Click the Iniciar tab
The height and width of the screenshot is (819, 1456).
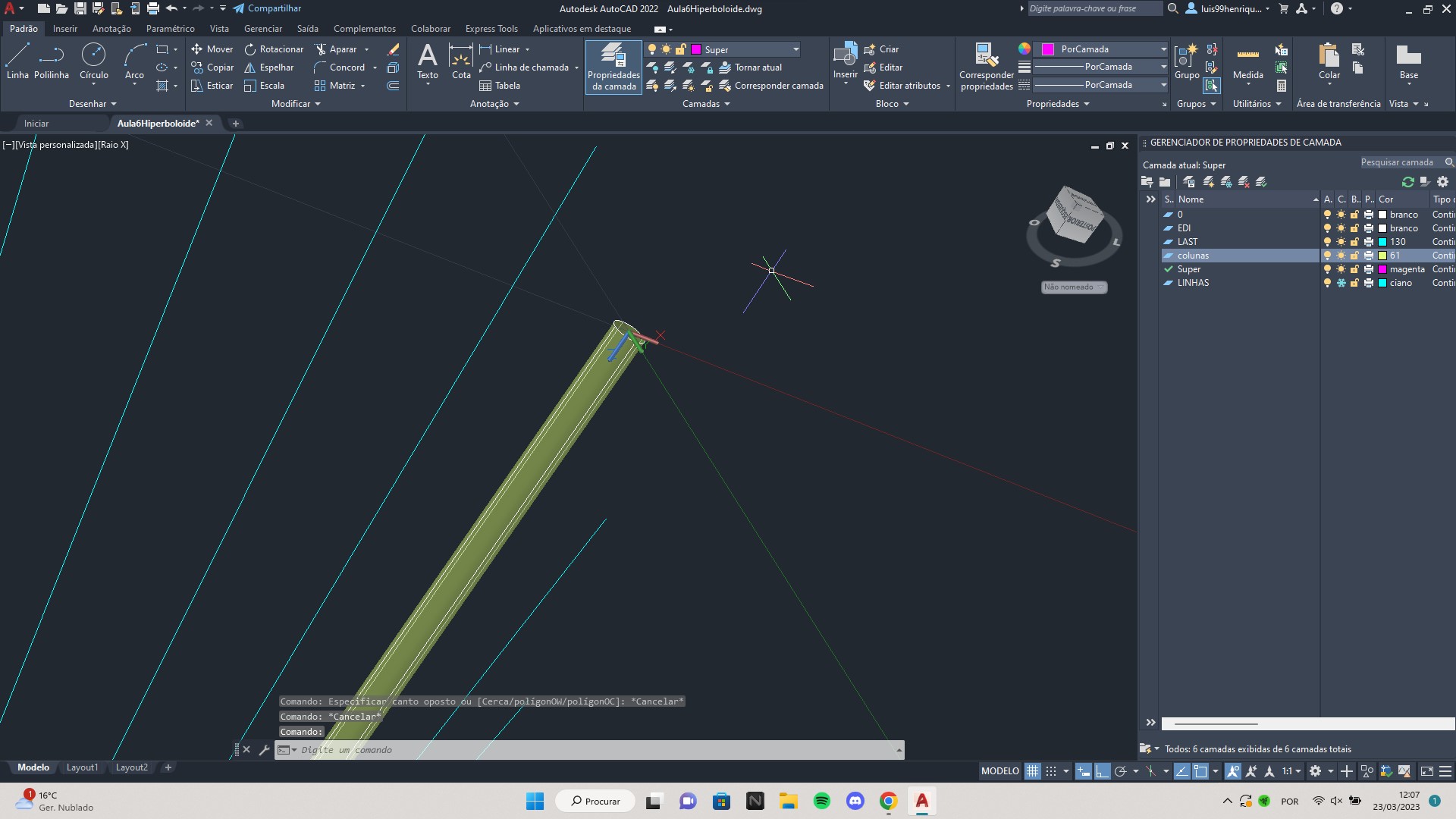[x=35, y=122]
